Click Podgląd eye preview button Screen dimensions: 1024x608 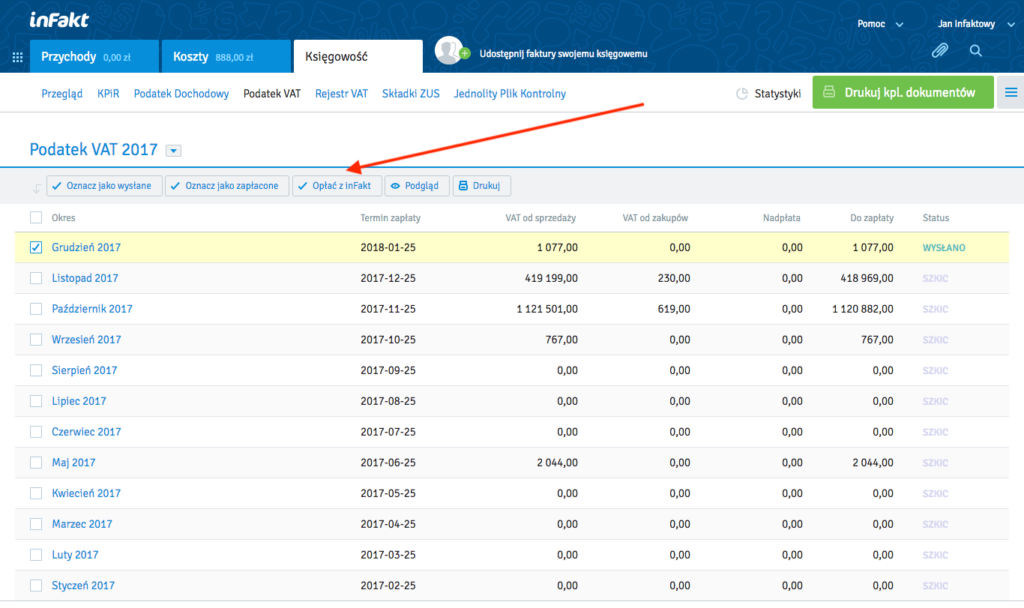coord(417,186)
